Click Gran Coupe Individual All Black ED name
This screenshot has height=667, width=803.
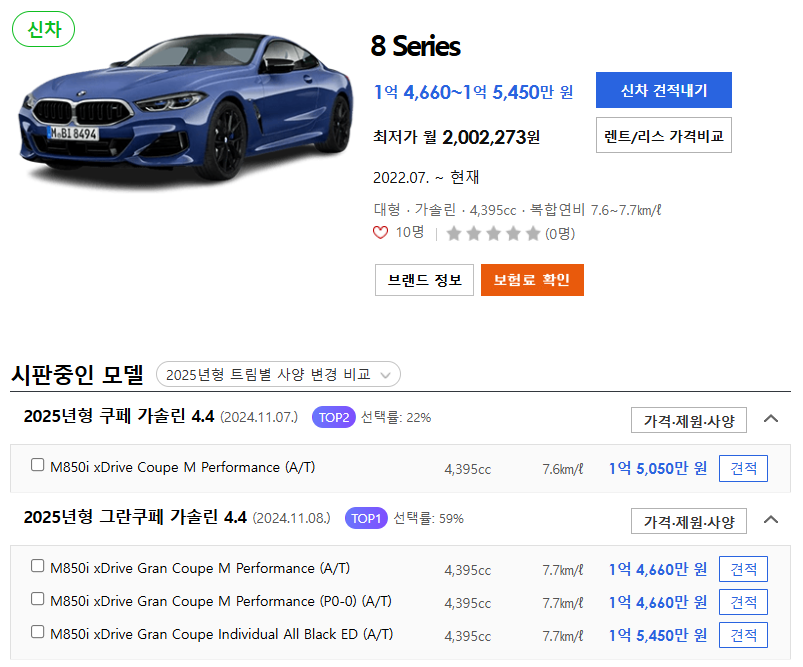coord(222,634)
